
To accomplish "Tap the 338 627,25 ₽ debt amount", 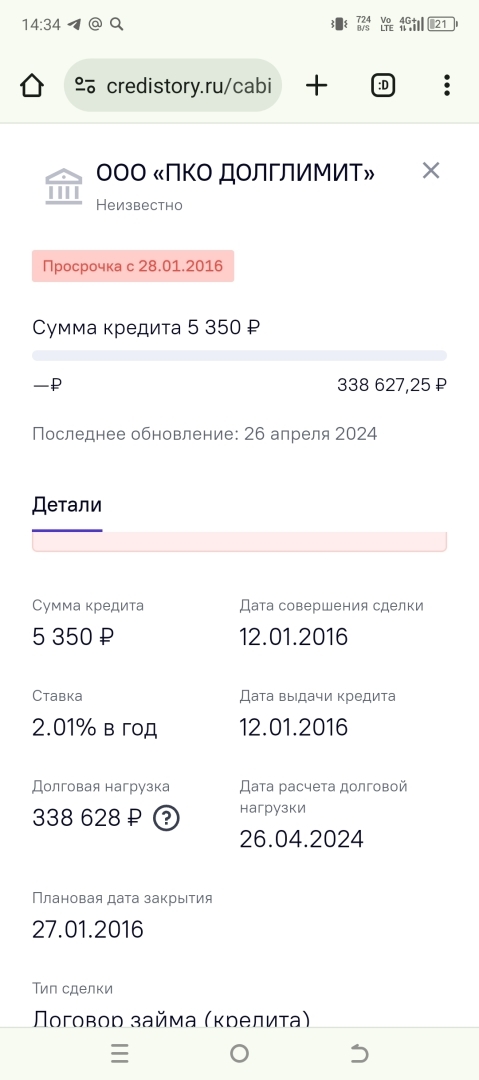I will (391, 385).
